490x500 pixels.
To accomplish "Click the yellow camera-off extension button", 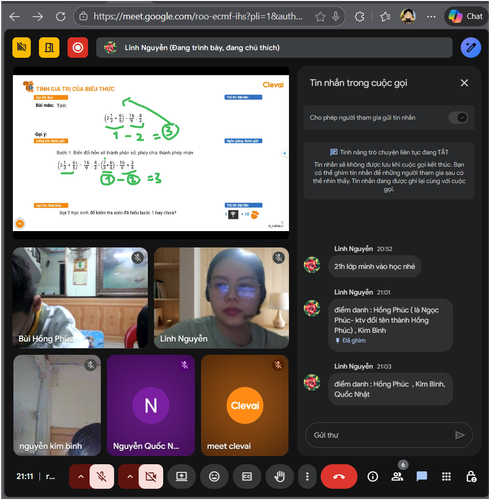I will click(22, 48).
